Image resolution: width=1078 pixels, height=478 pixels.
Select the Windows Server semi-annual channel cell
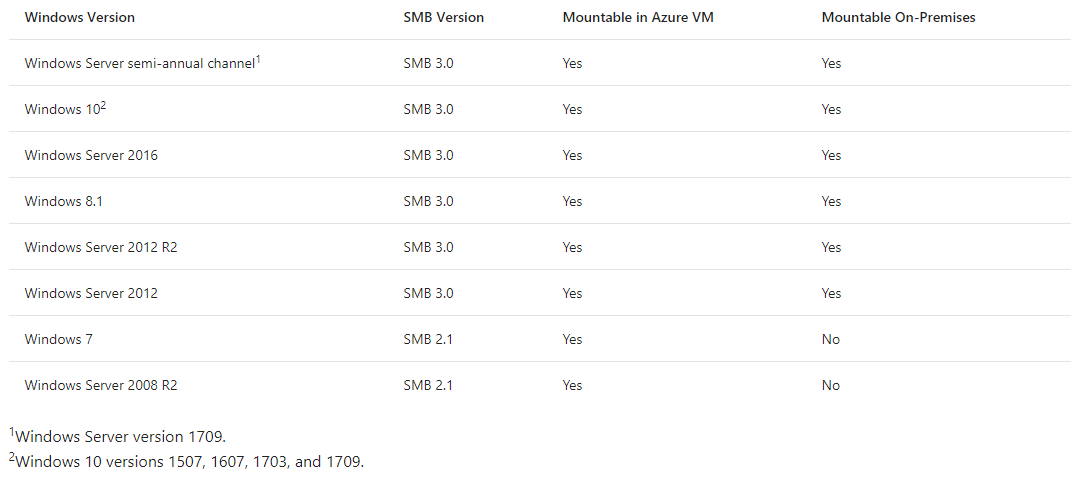pos(142,63)
